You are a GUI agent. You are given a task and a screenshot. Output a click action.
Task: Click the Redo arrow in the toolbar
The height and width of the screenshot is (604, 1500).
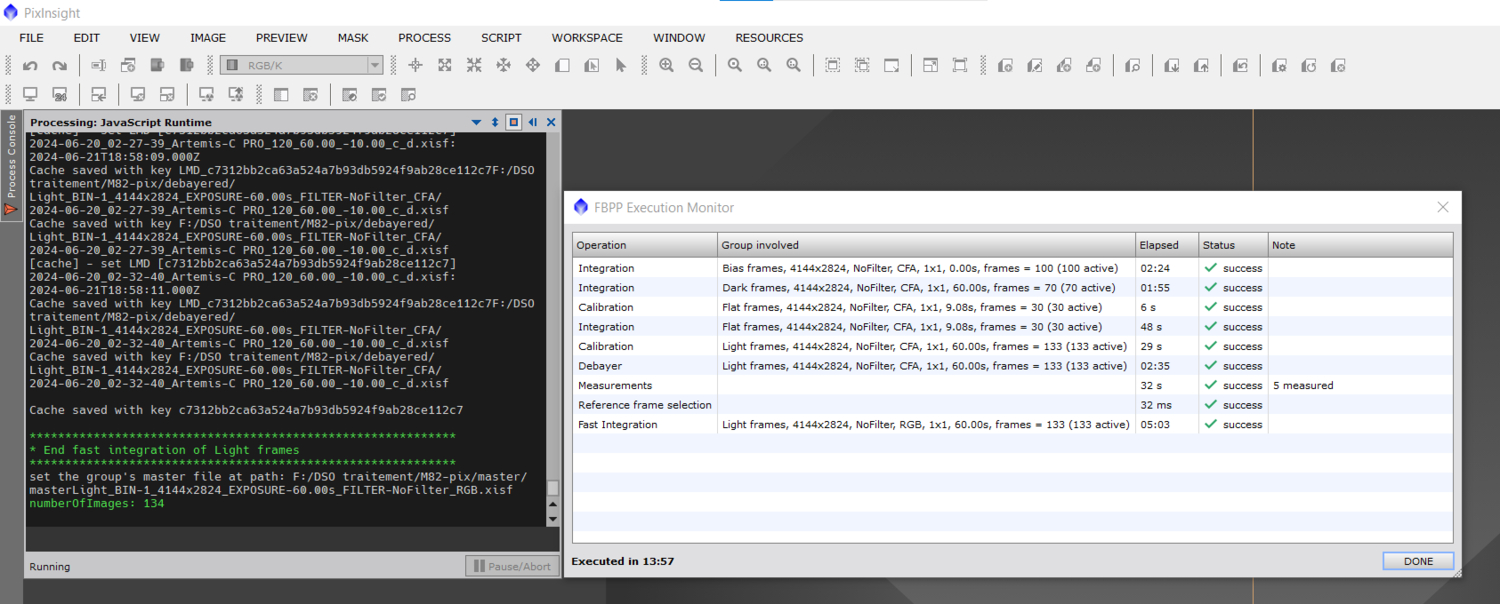(60, 66)
